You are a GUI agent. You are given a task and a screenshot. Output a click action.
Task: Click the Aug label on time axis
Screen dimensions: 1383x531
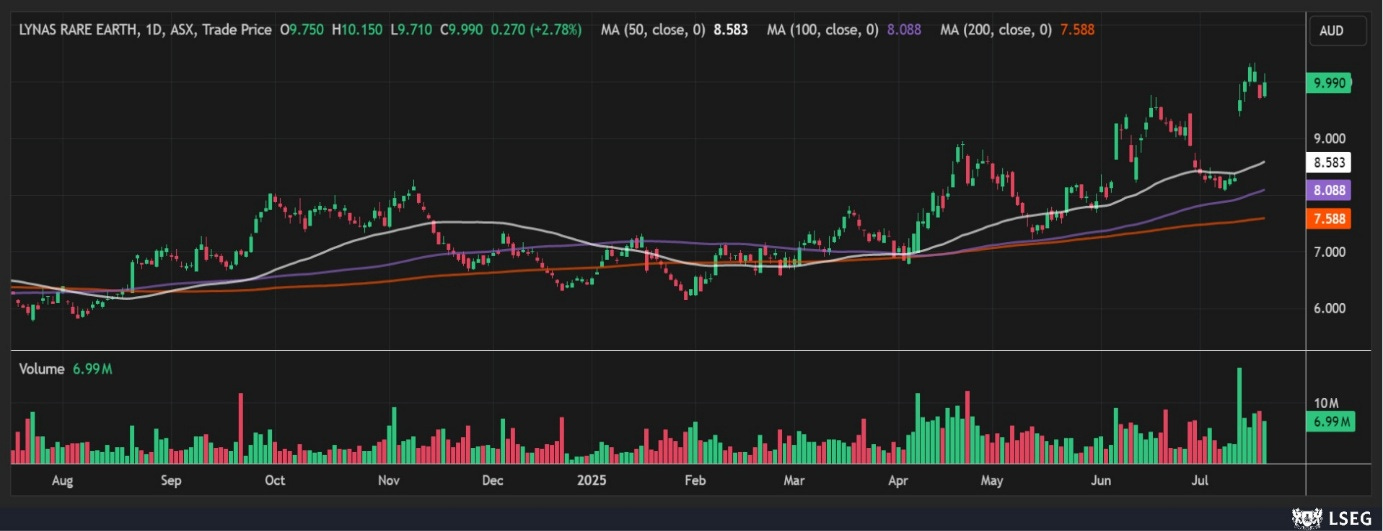click(x=62, y=481)
